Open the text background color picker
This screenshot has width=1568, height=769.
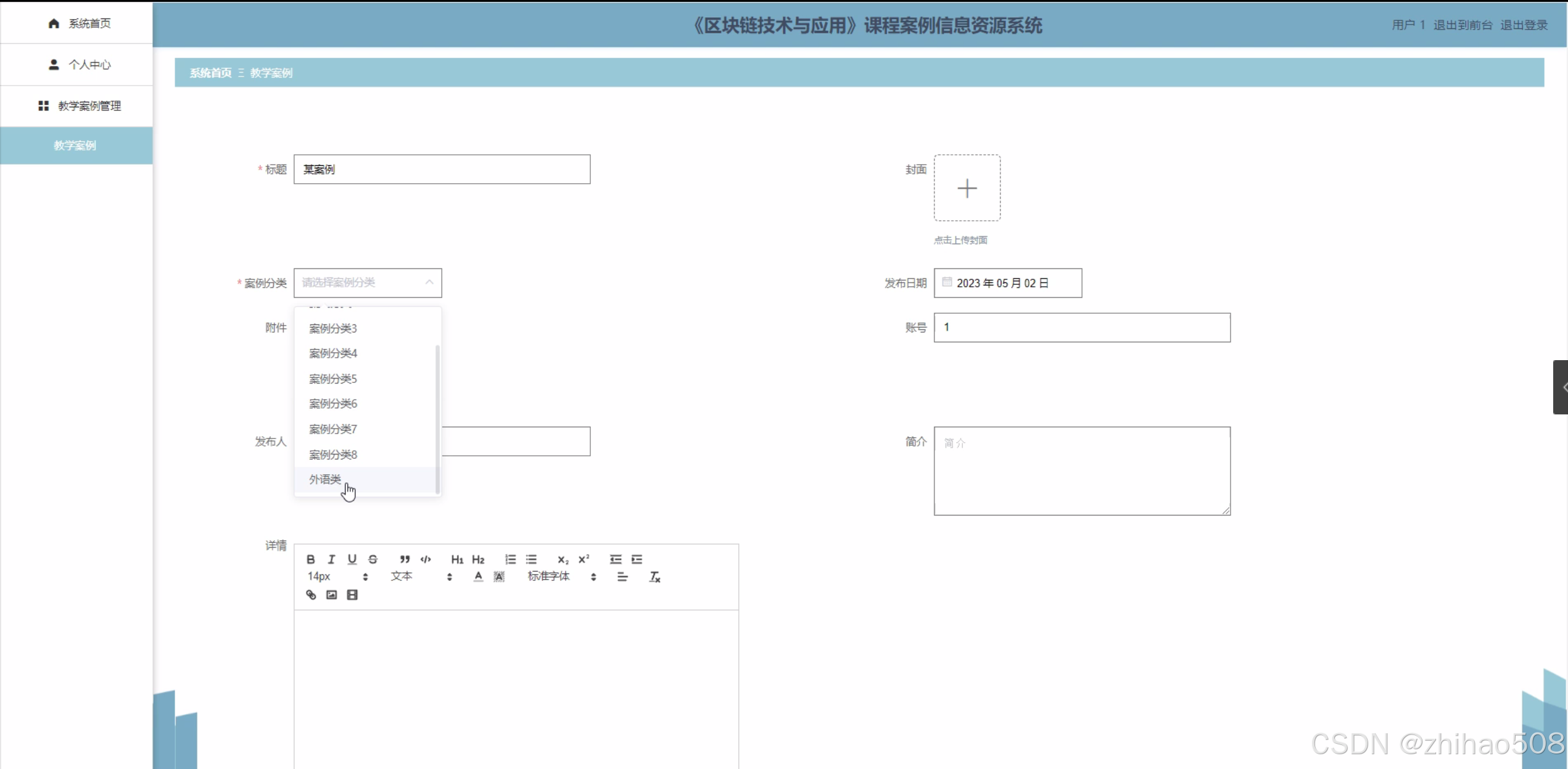coord(499,577)
